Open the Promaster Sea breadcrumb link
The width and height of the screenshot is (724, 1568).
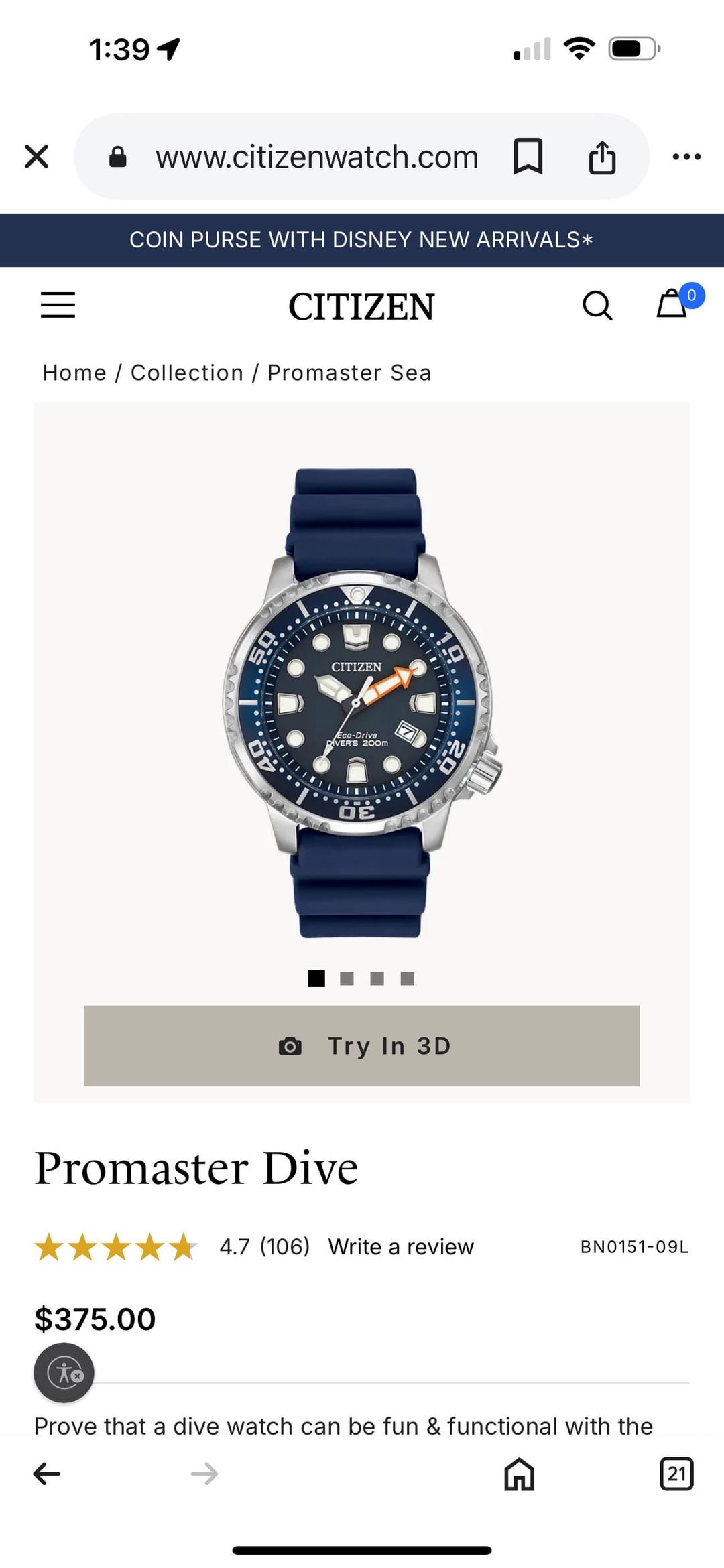[x=349, y=373]
